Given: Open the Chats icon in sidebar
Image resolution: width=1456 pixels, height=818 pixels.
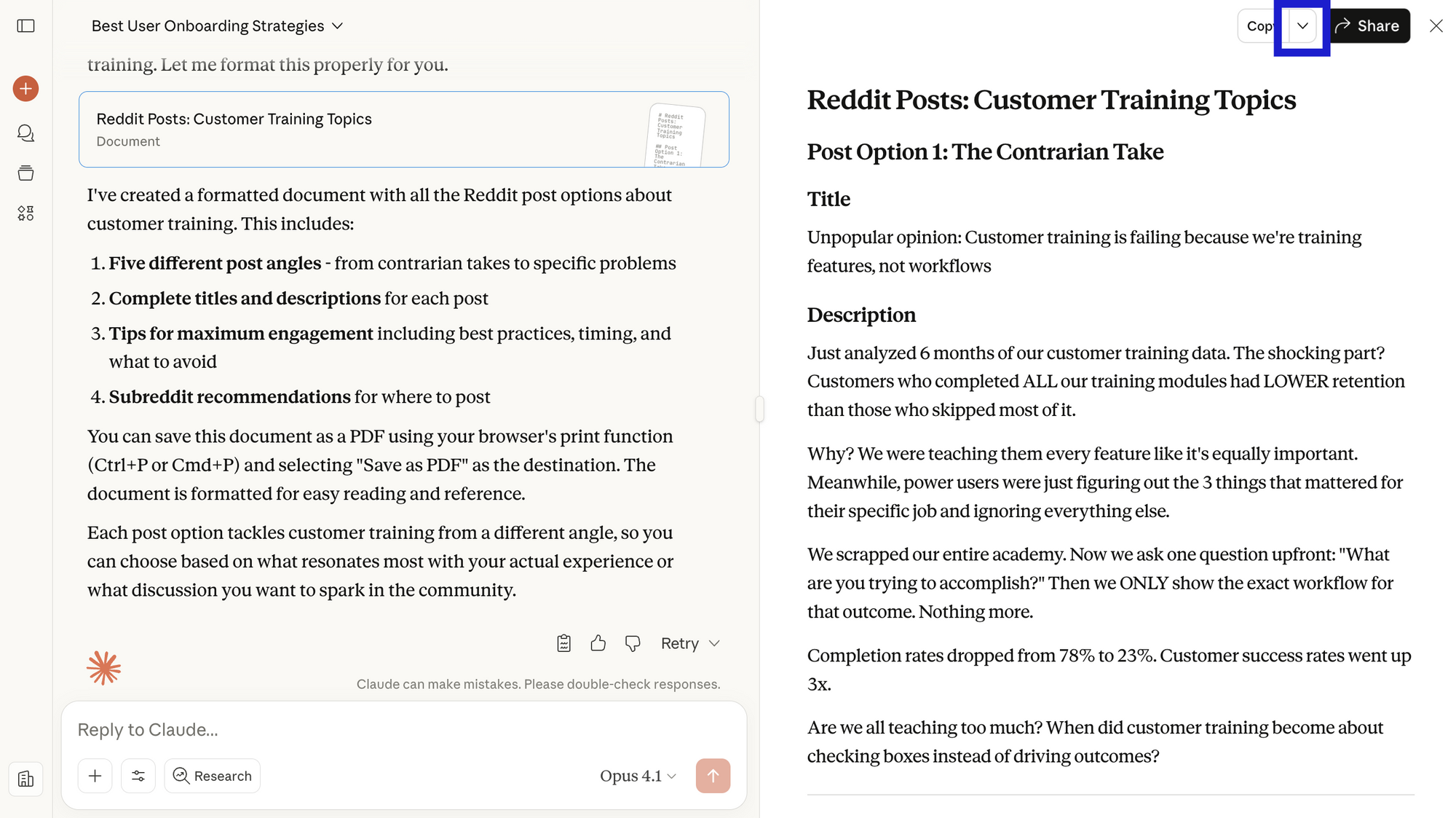Looking at the screenshot, I should [26, 133].
